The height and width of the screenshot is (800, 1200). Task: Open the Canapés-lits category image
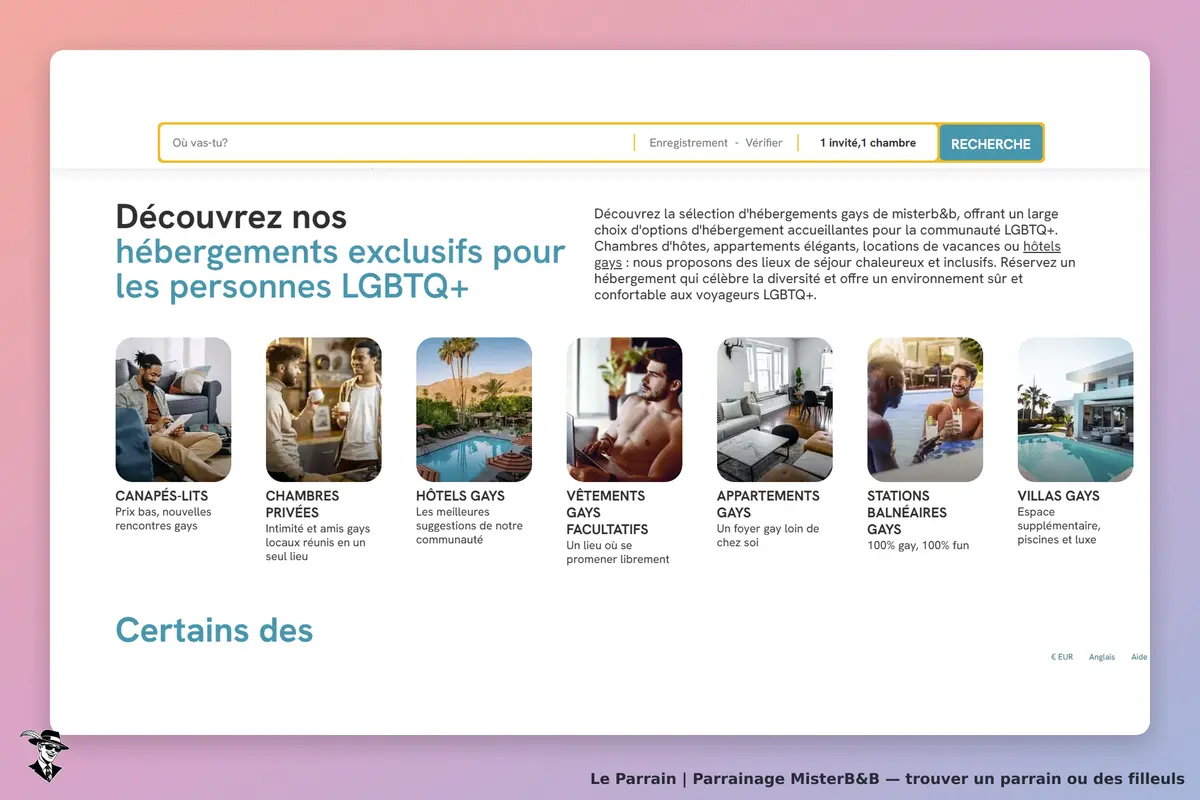[173, 409]
